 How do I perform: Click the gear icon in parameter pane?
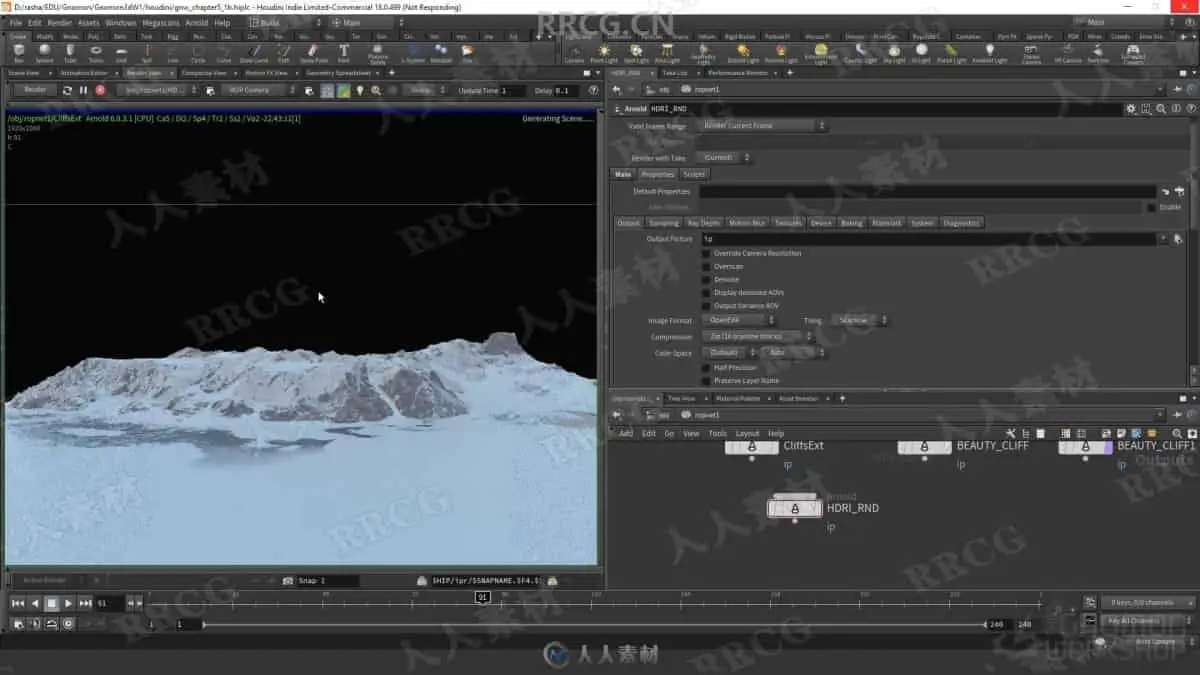(1131, 108)
